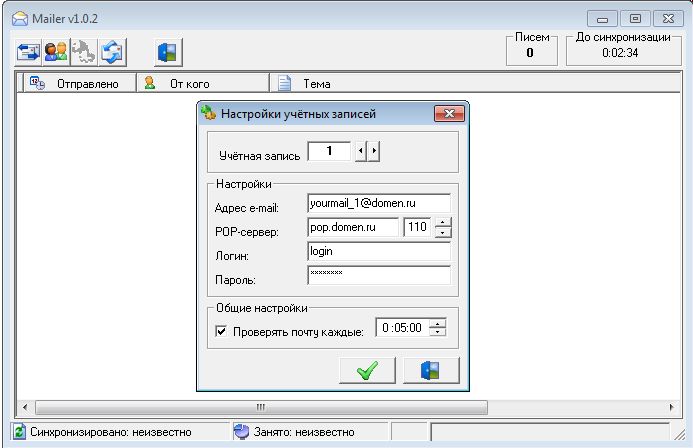693x448 pixels.
Task: Sort by the От кого column header
Action: pos(203,84)
